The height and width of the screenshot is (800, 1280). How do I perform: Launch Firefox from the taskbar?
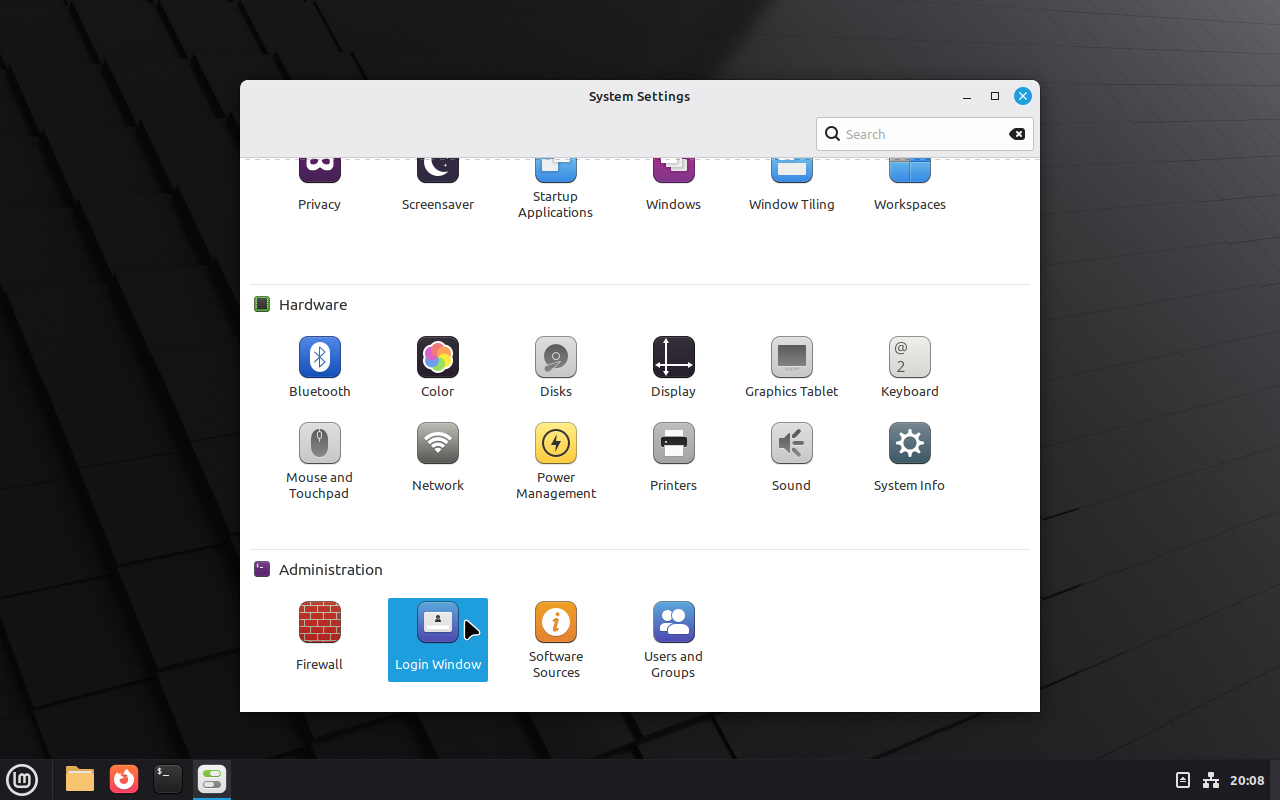123,779
